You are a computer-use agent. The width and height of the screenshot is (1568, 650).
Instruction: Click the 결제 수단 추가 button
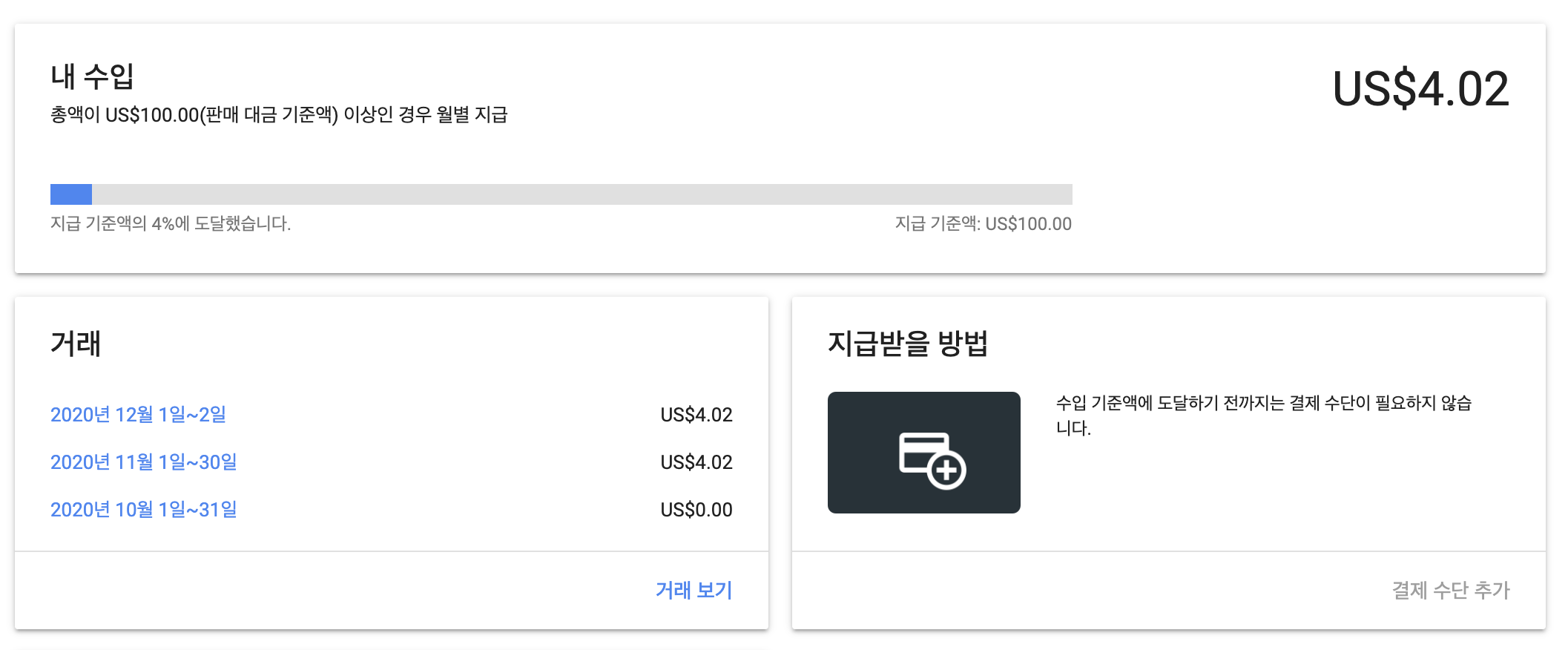pos(1451,591)
